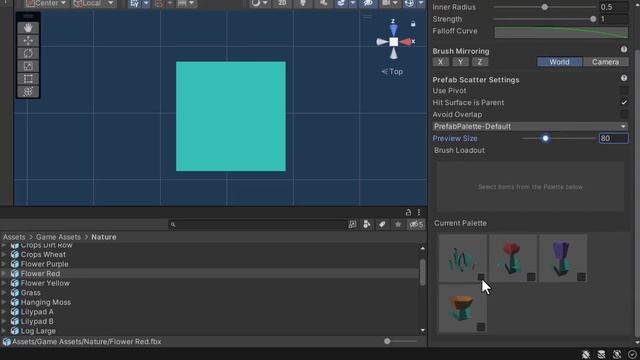Screen dimensions: 640x360
Task: Go to Game Assets in the breadcrumb
Action: point(58,237)
